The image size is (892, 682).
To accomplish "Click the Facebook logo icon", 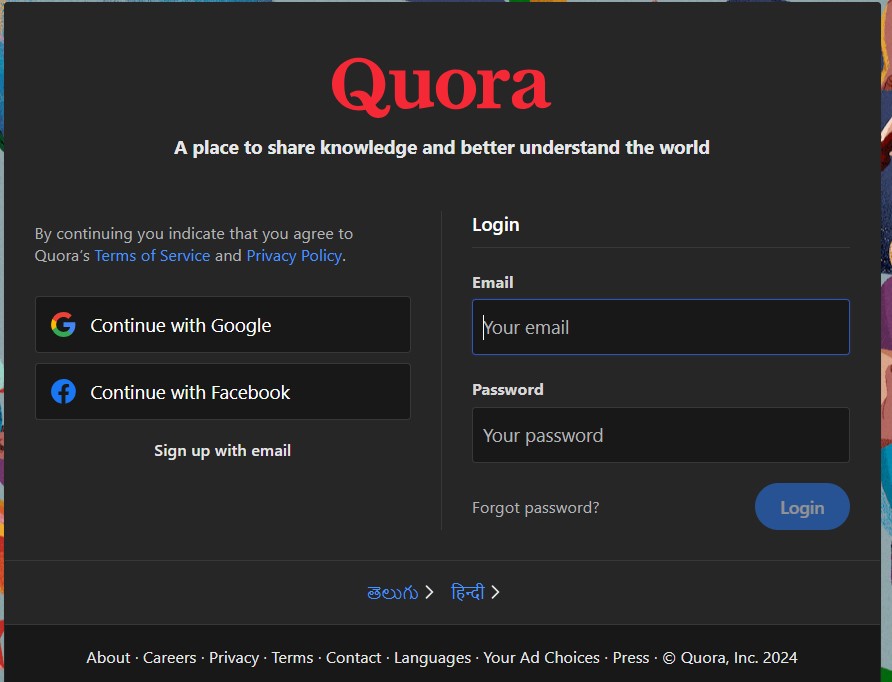I will [x=63, y=392].
